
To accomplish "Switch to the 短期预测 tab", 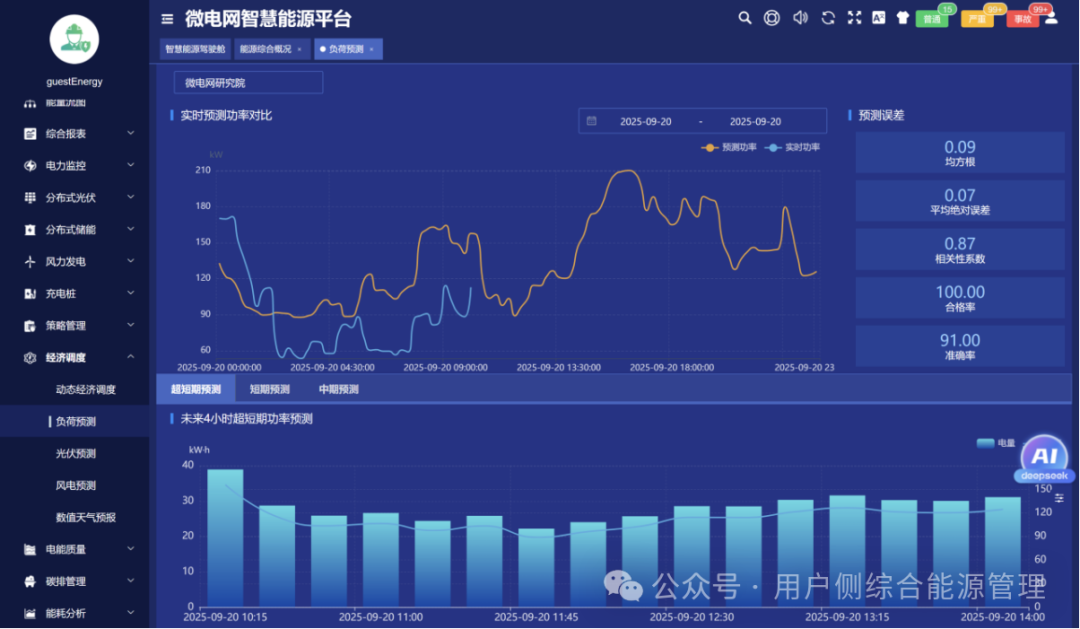I will 269,390.
